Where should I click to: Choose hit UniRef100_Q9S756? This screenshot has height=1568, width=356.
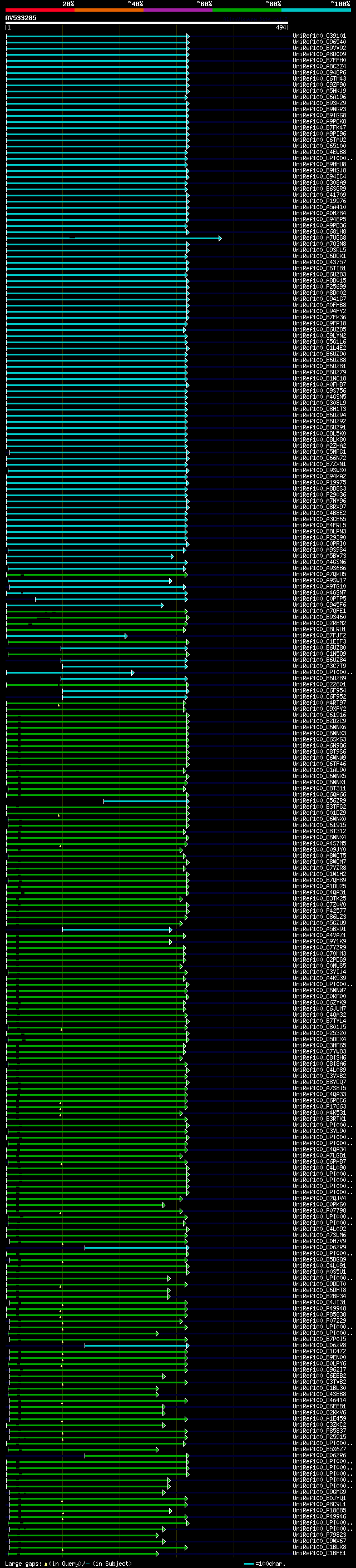click(319, 391)
